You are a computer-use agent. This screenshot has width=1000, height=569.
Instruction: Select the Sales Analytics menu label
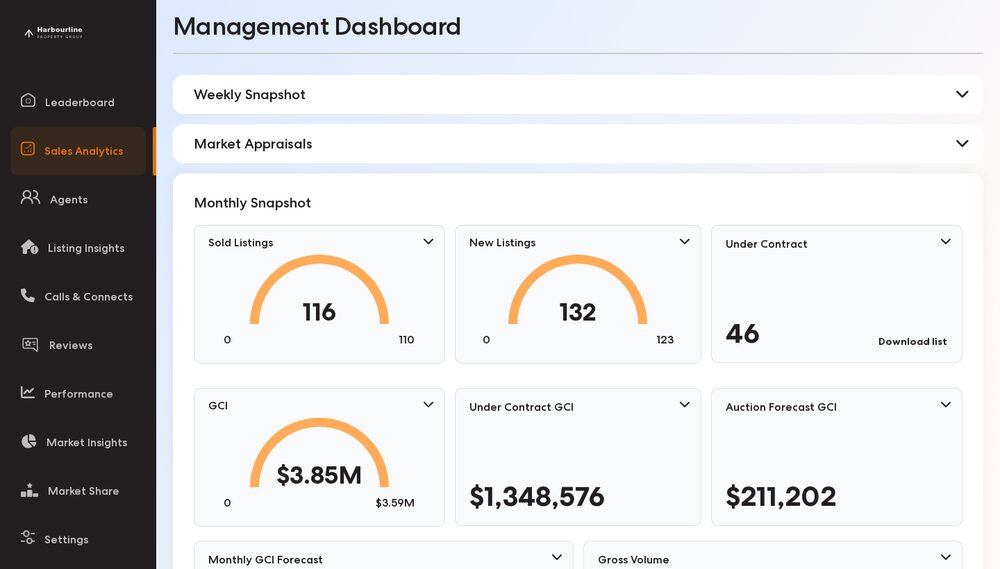pyautogui.click(x=84, y=151)
